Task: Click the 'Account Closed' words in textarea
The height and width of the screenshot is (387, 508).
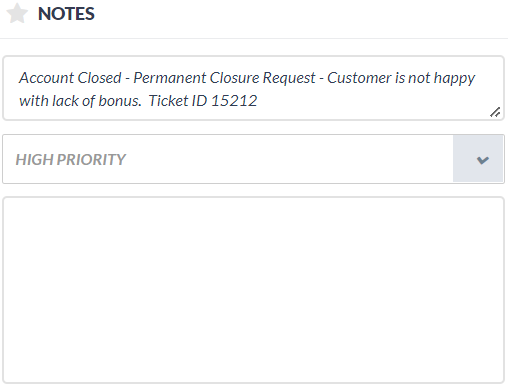Action: click(x=70, y=78)
